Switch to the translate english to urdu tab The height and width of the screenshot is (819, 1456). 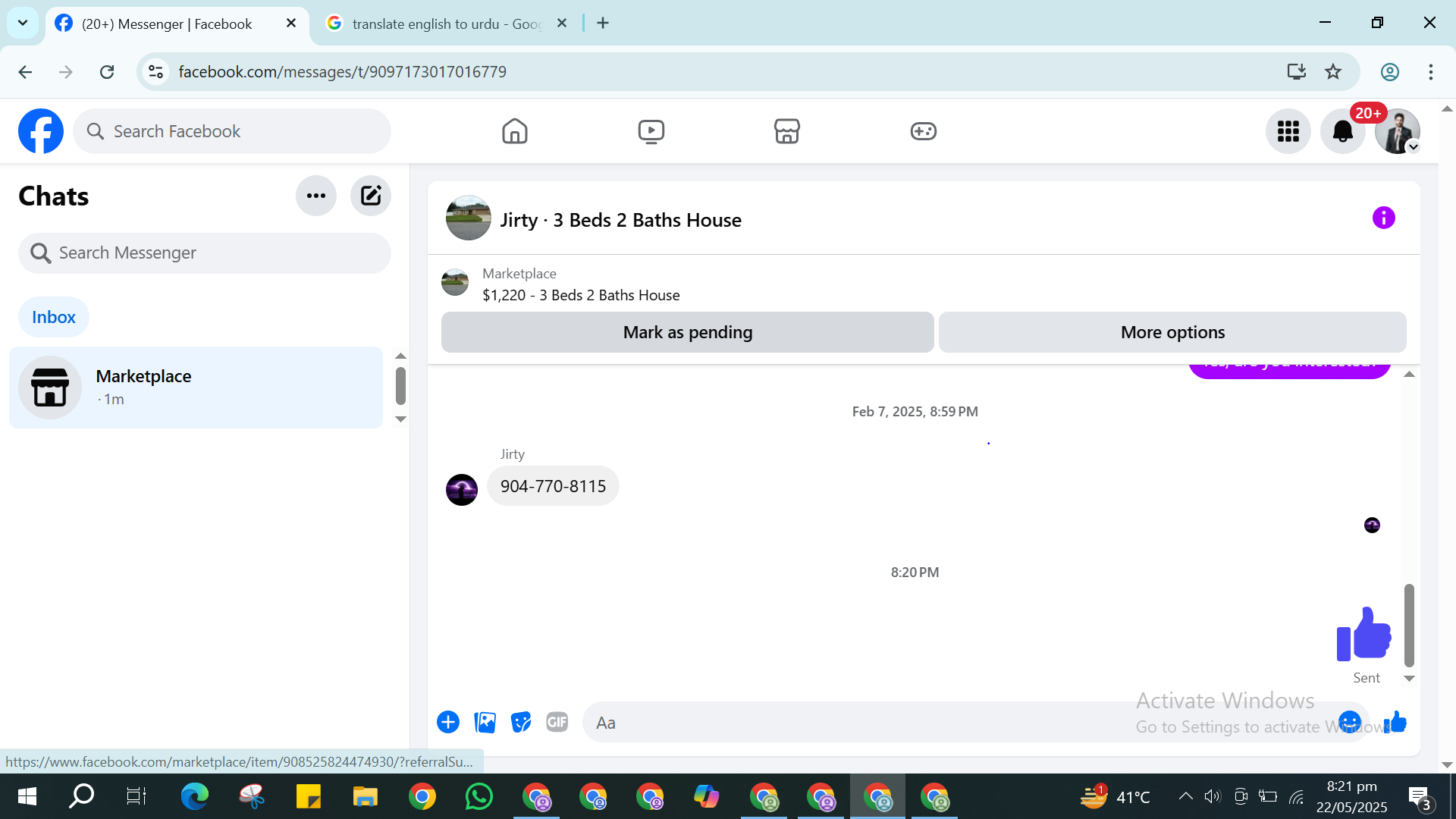click(447, 24)
